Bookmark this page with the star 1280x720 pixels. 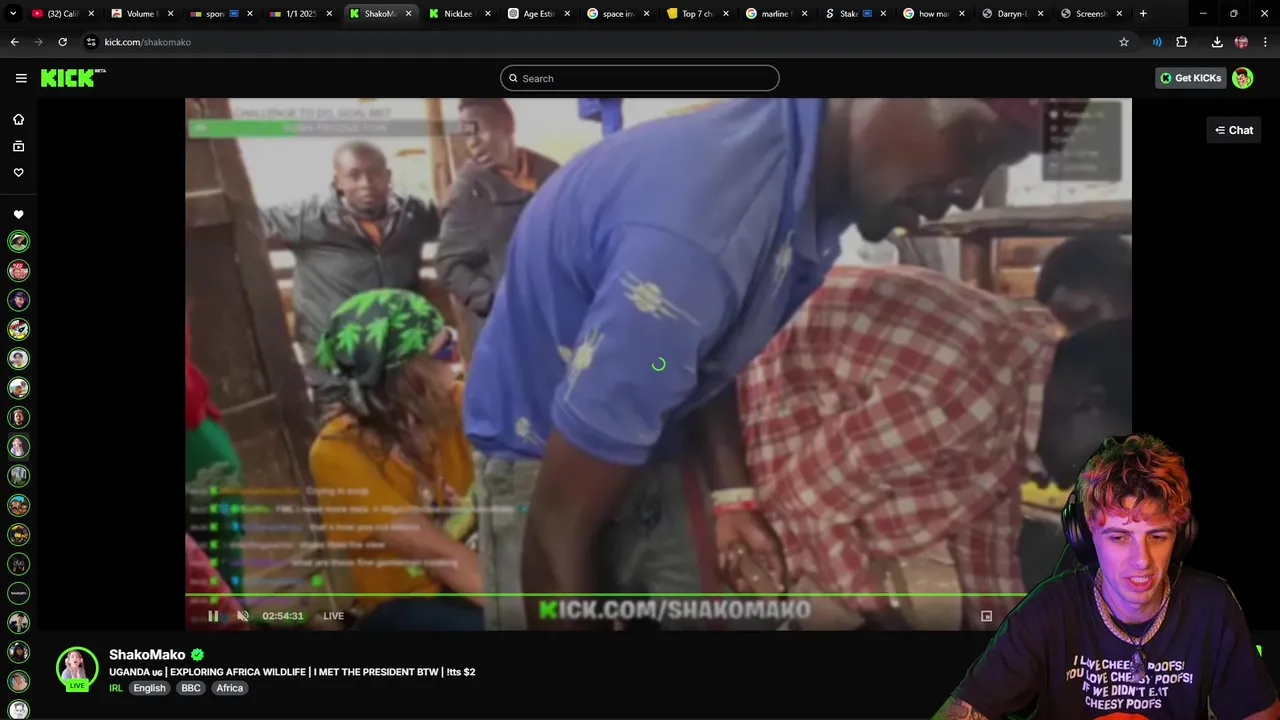pos(1124,42)
